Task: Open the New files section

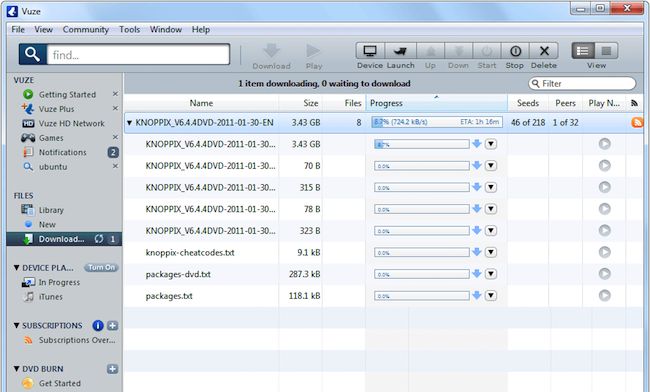Action: pos(47,225)
